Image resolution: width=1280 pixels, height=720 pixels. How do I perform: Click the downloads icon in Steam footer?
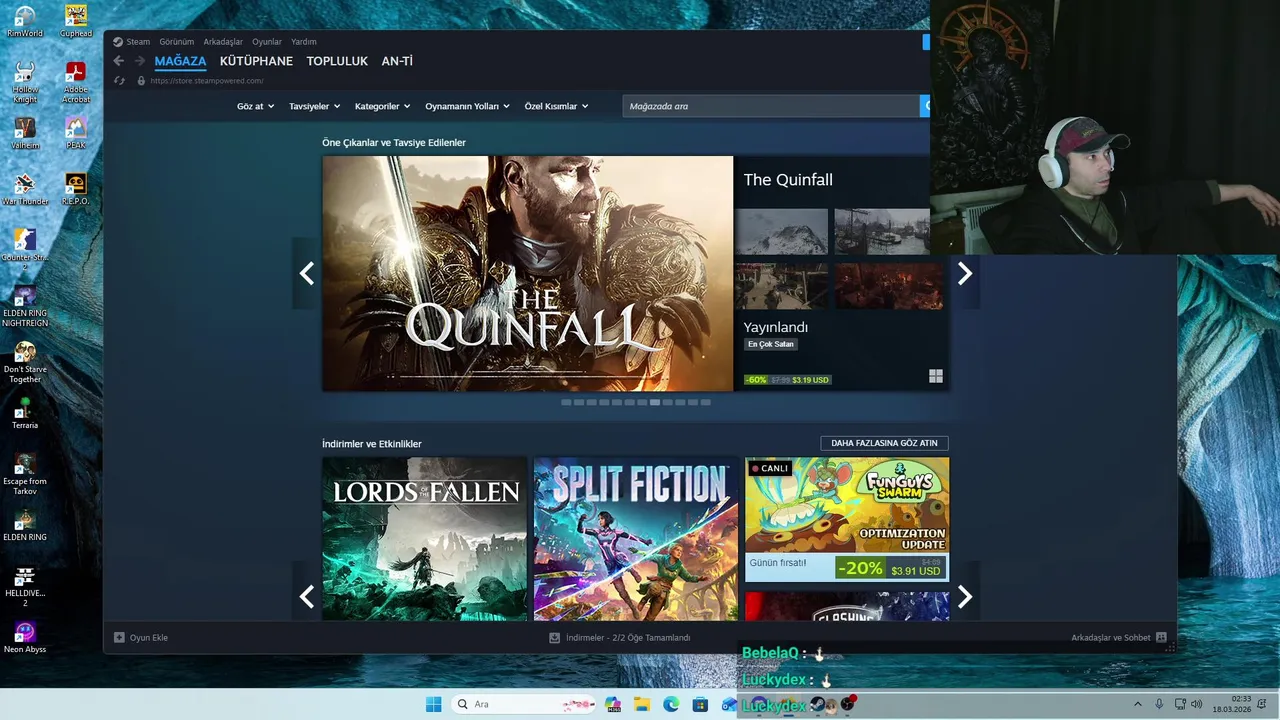pos(554,637)
